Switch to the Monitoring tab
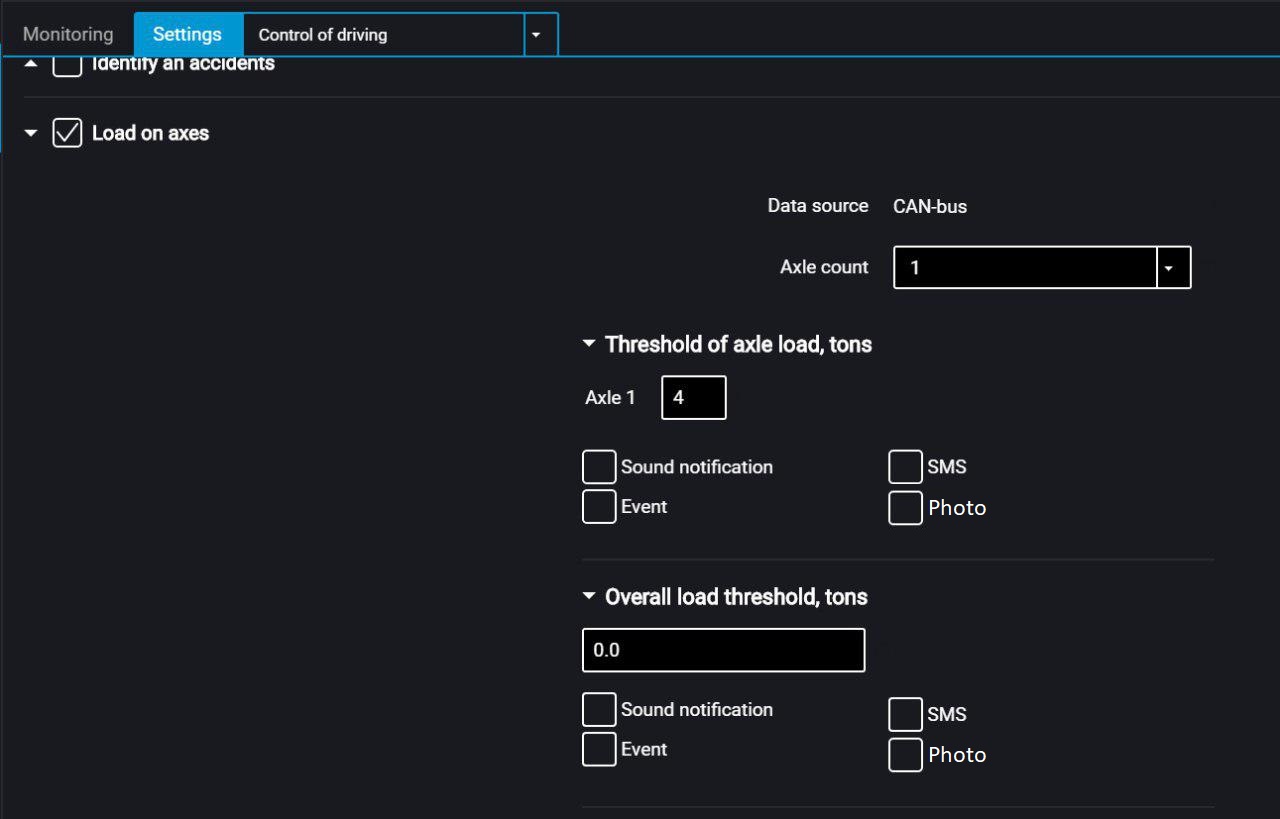 (x=68, y=34)
